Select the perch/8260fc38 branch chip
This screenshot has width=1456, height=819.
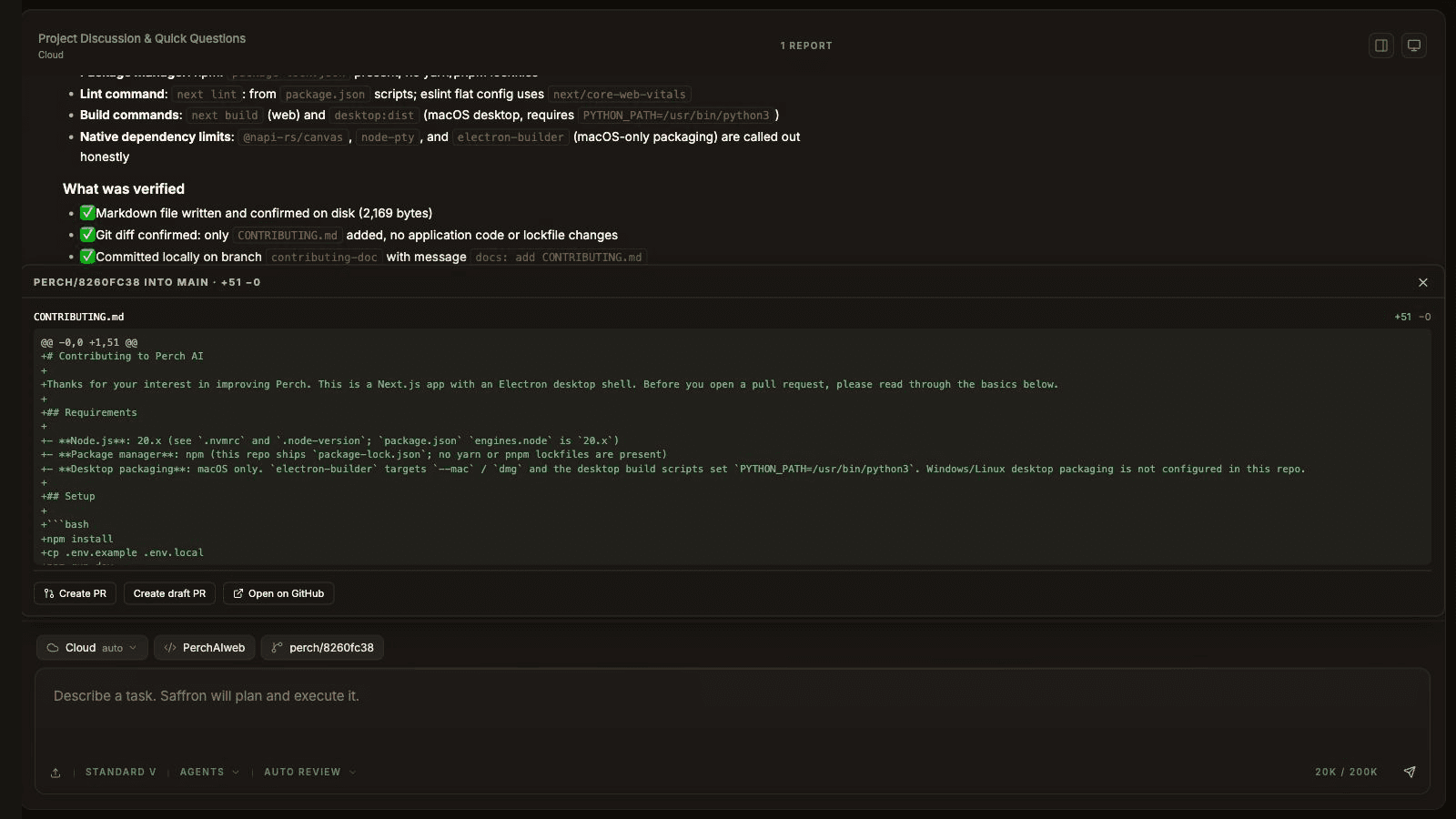322,648
